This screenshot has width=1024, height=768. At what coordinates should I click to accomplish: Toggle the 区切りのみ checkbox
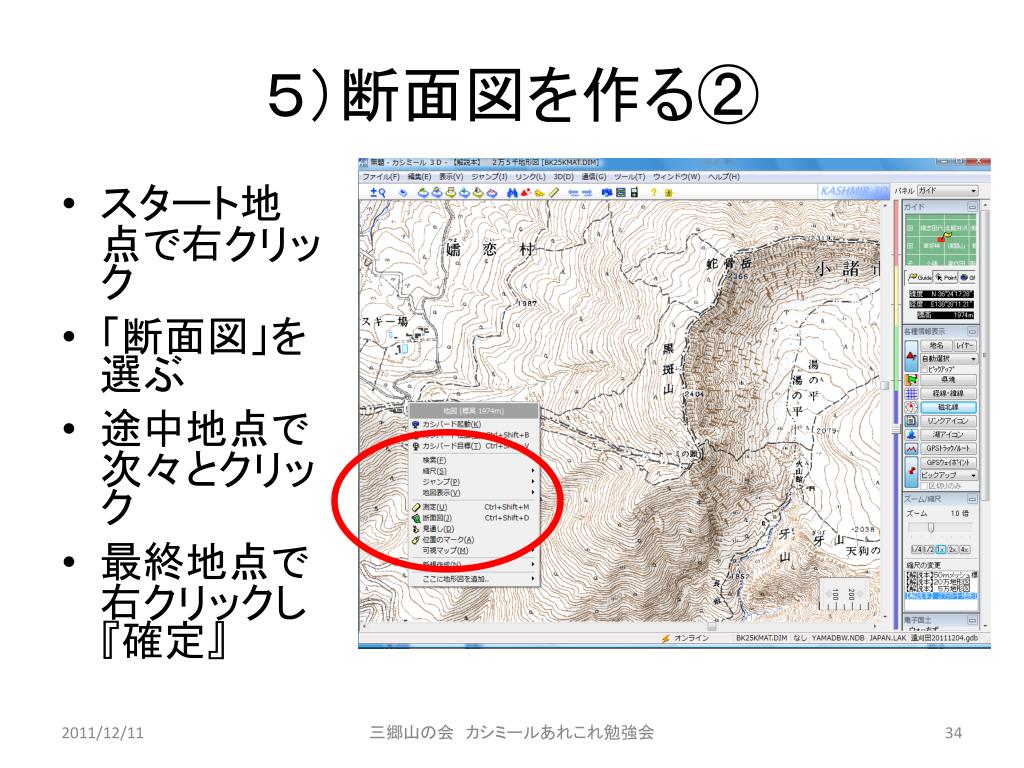925,486
